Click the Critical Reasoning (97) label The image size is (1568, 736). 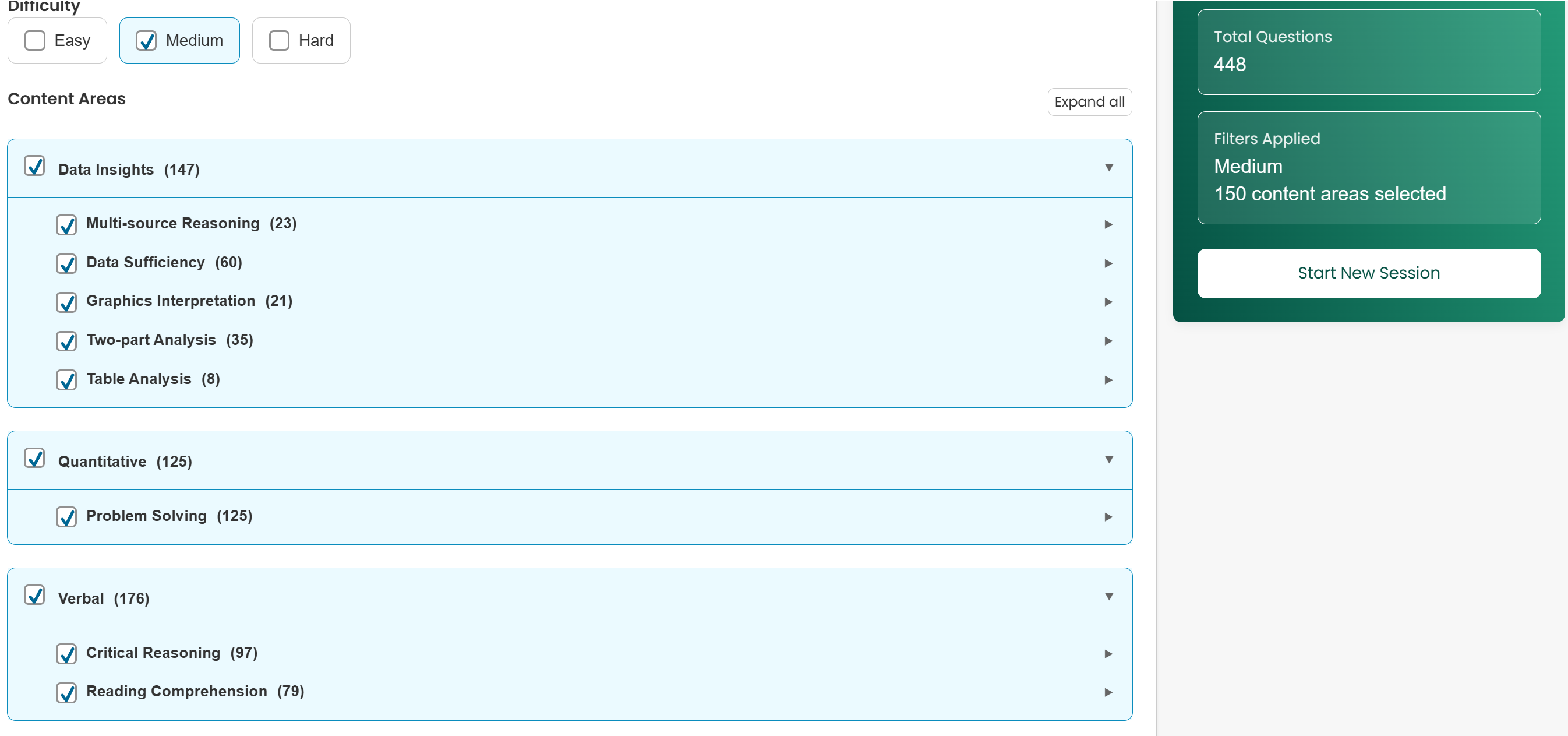coord(172,653)
